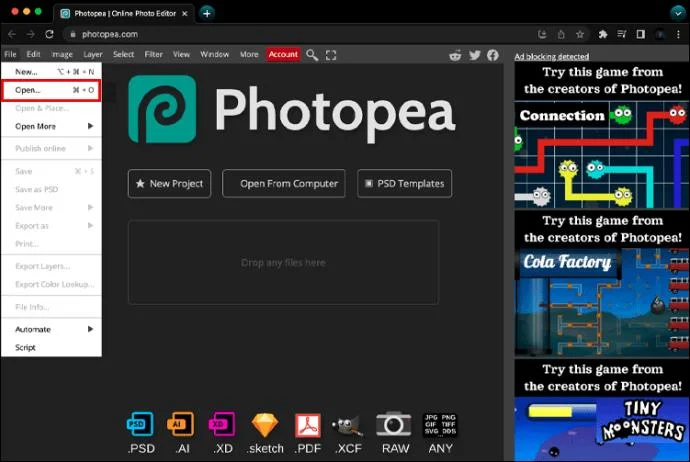This screenshot has height=462, width=690.
Task: Open new browser tab with plus icon
Action: click(207, 13)
